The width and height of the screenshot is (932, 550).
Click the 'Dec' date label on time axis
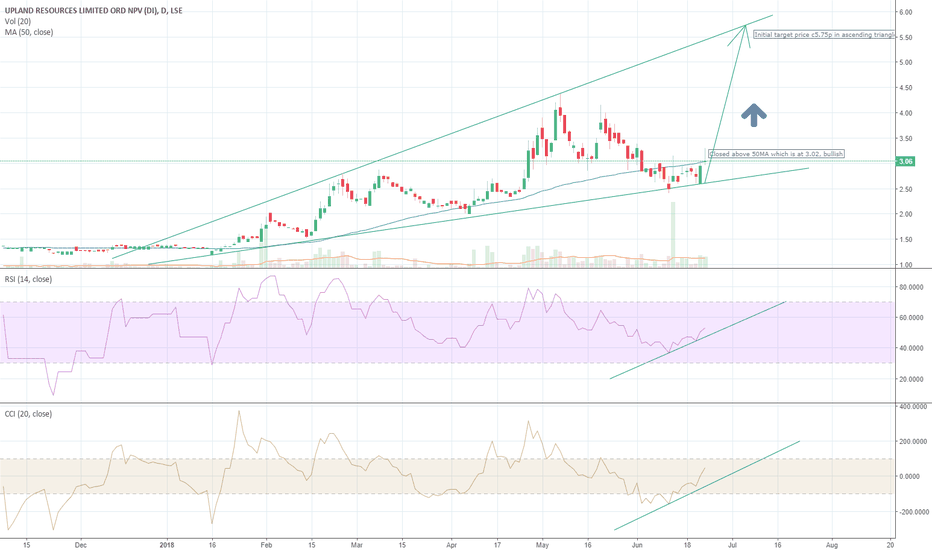(x=81, y=545)
